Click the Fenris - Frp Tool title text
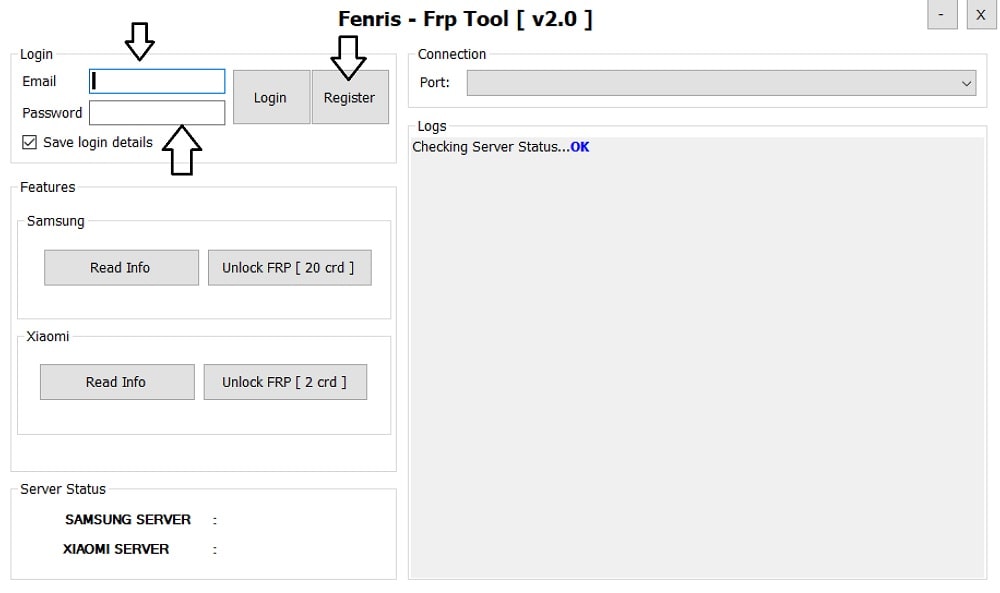The image size is (1000, 593). 465,18
